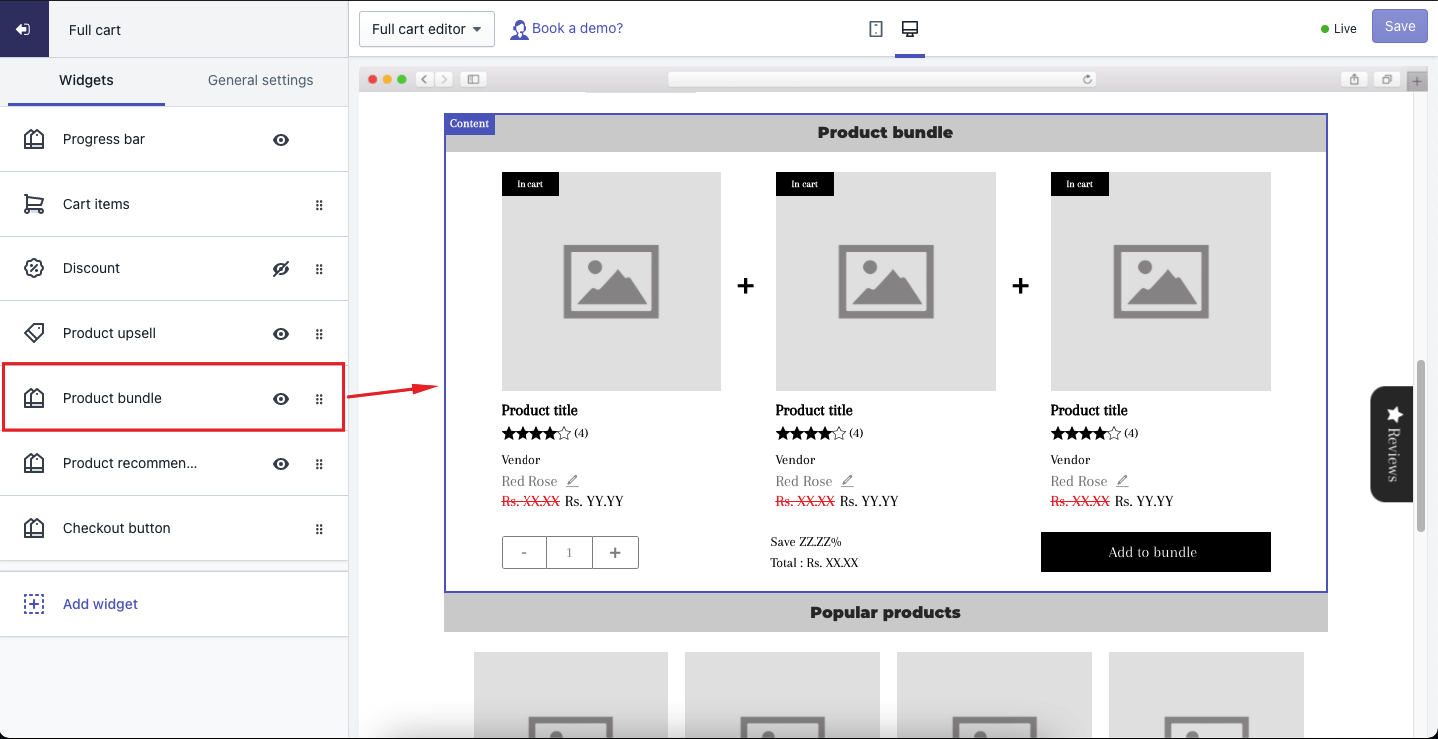The image size is (1438, 739).
Task: Click the browser mockup forward arrow
Action: point(443,79)
